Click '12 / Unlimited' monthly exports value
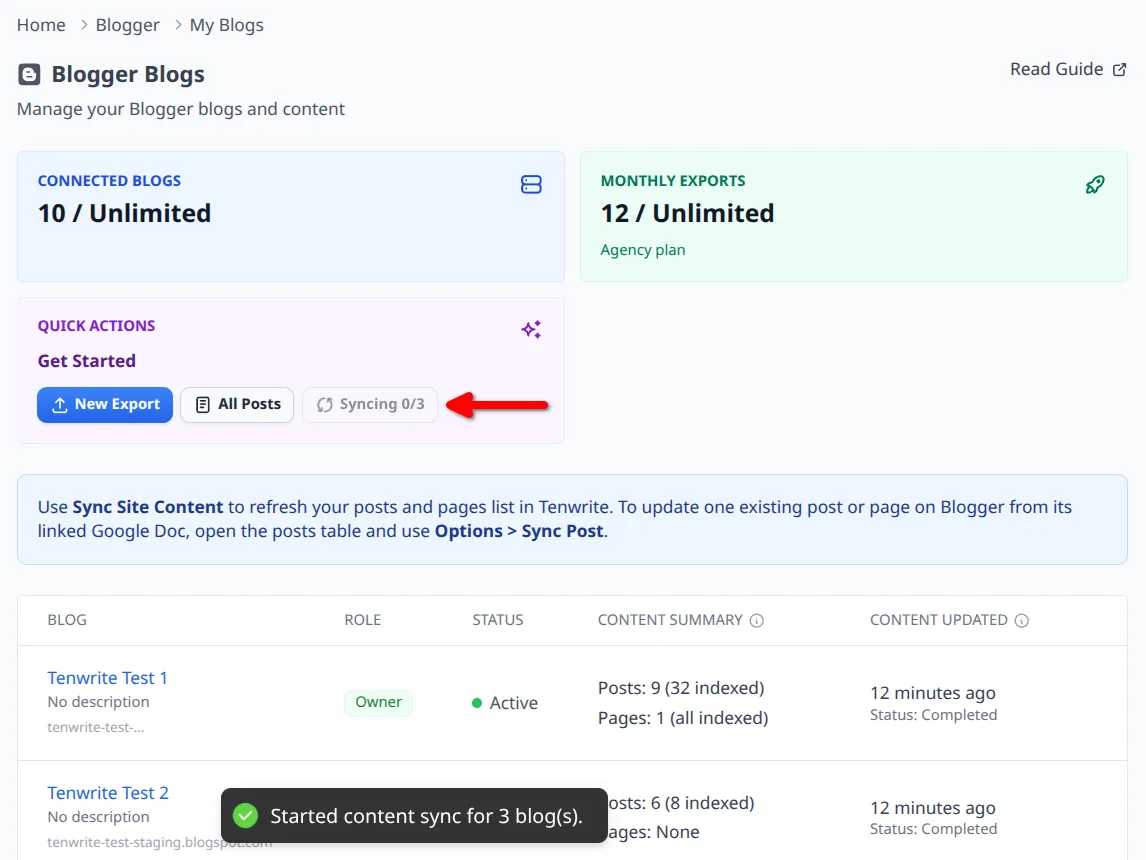This screenshot has height=860, width=1146. click(687, 213)
